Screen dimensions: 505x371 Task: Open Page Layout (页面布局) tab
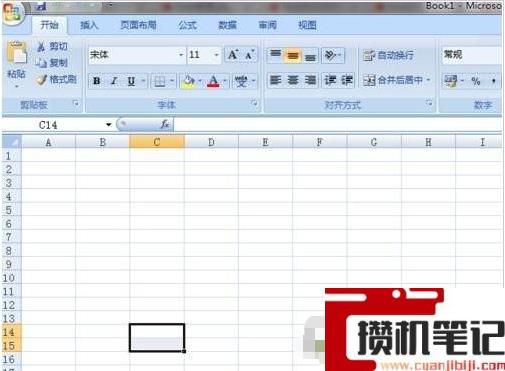(x=138, y=25)
